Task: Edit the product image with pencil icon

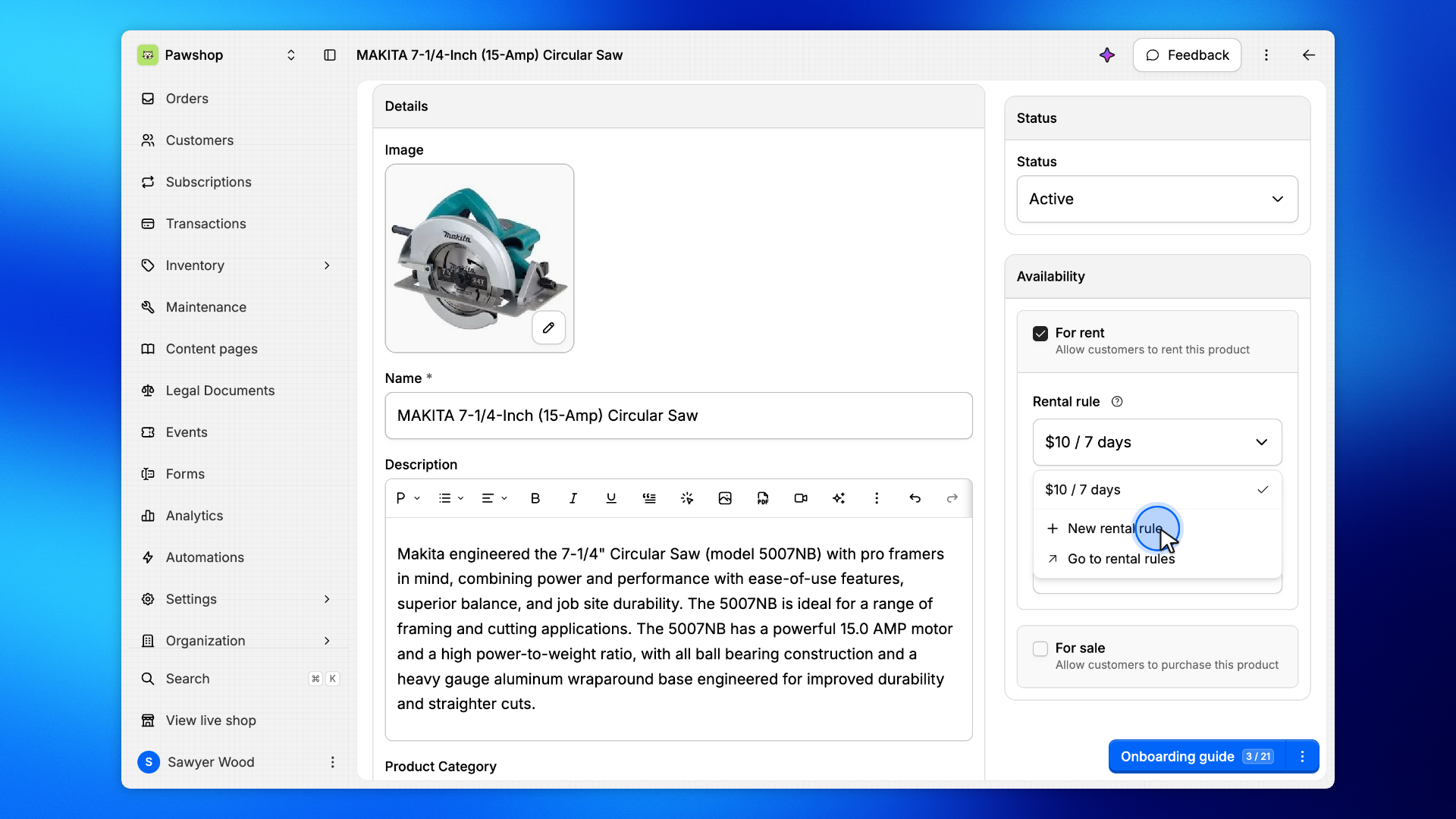Action: [548, 328]
